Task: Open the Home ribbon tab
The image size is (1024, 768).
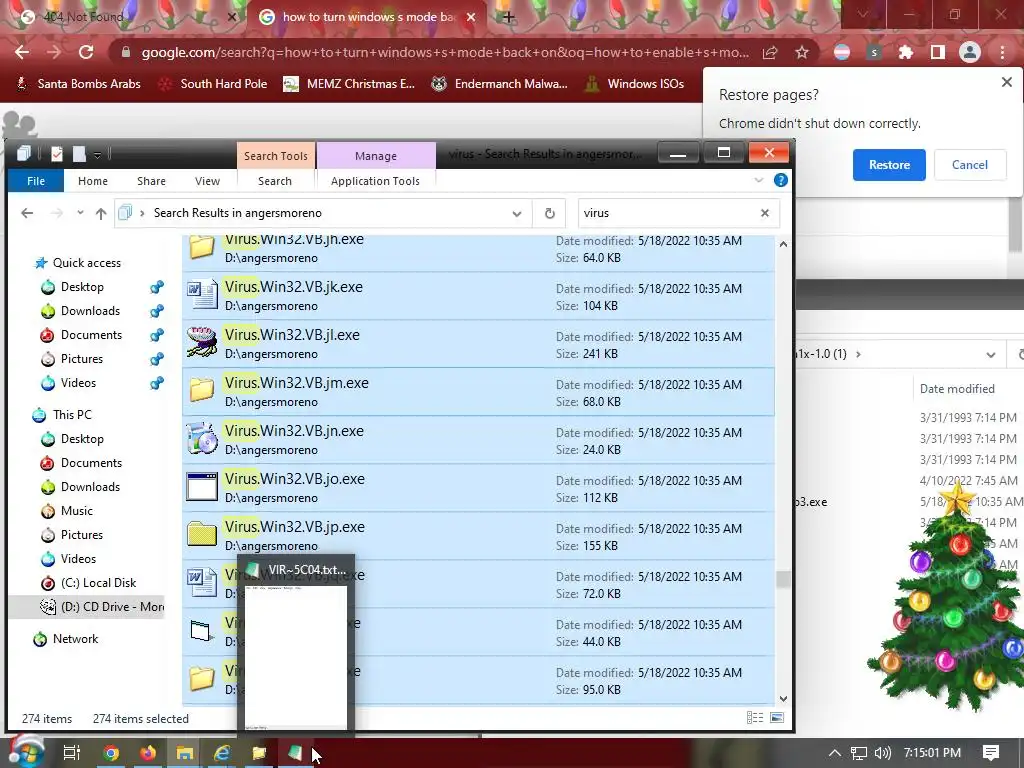Action: (93, 181)
